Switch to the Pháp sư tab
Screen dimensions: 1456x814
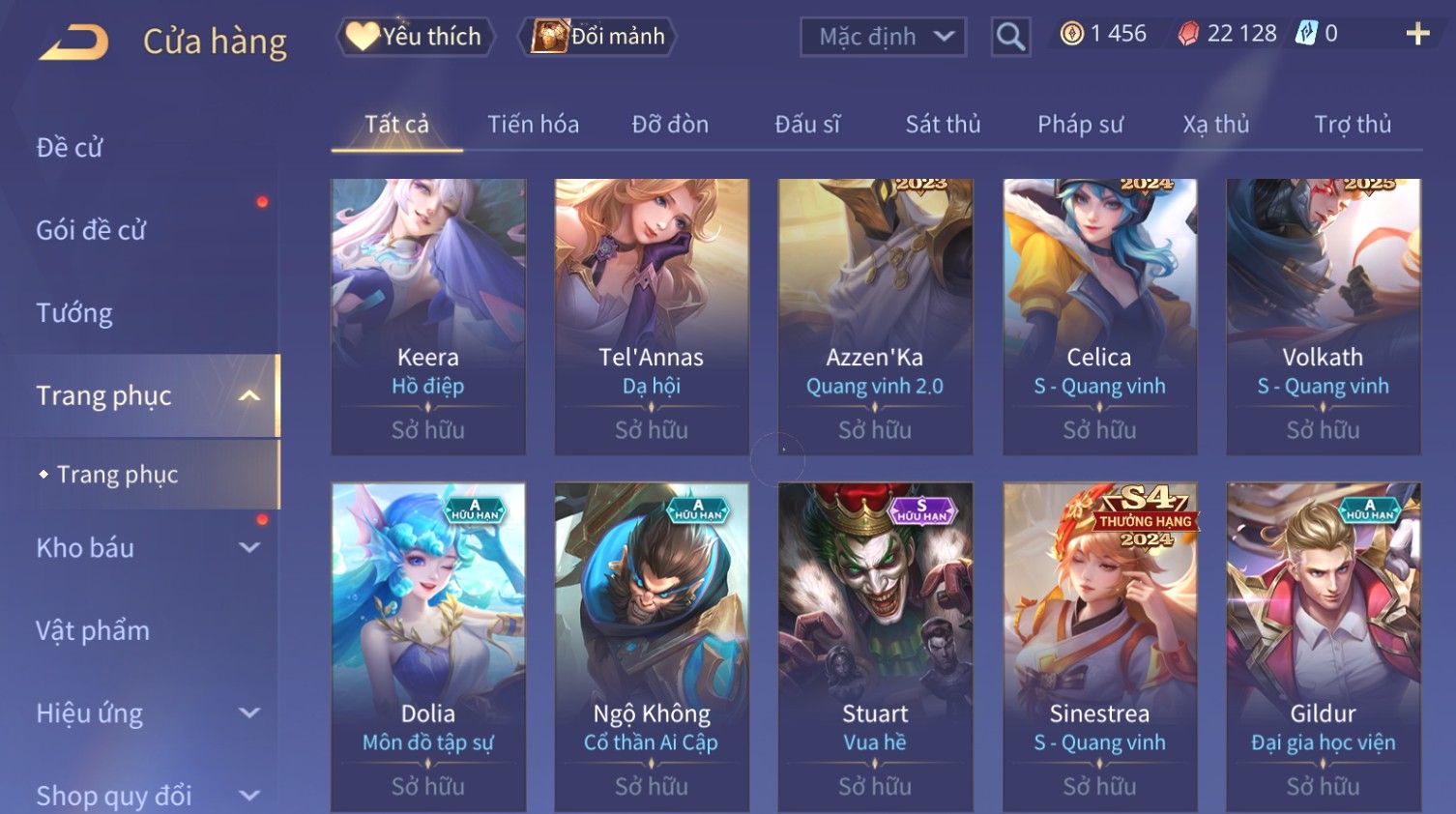1080,124
